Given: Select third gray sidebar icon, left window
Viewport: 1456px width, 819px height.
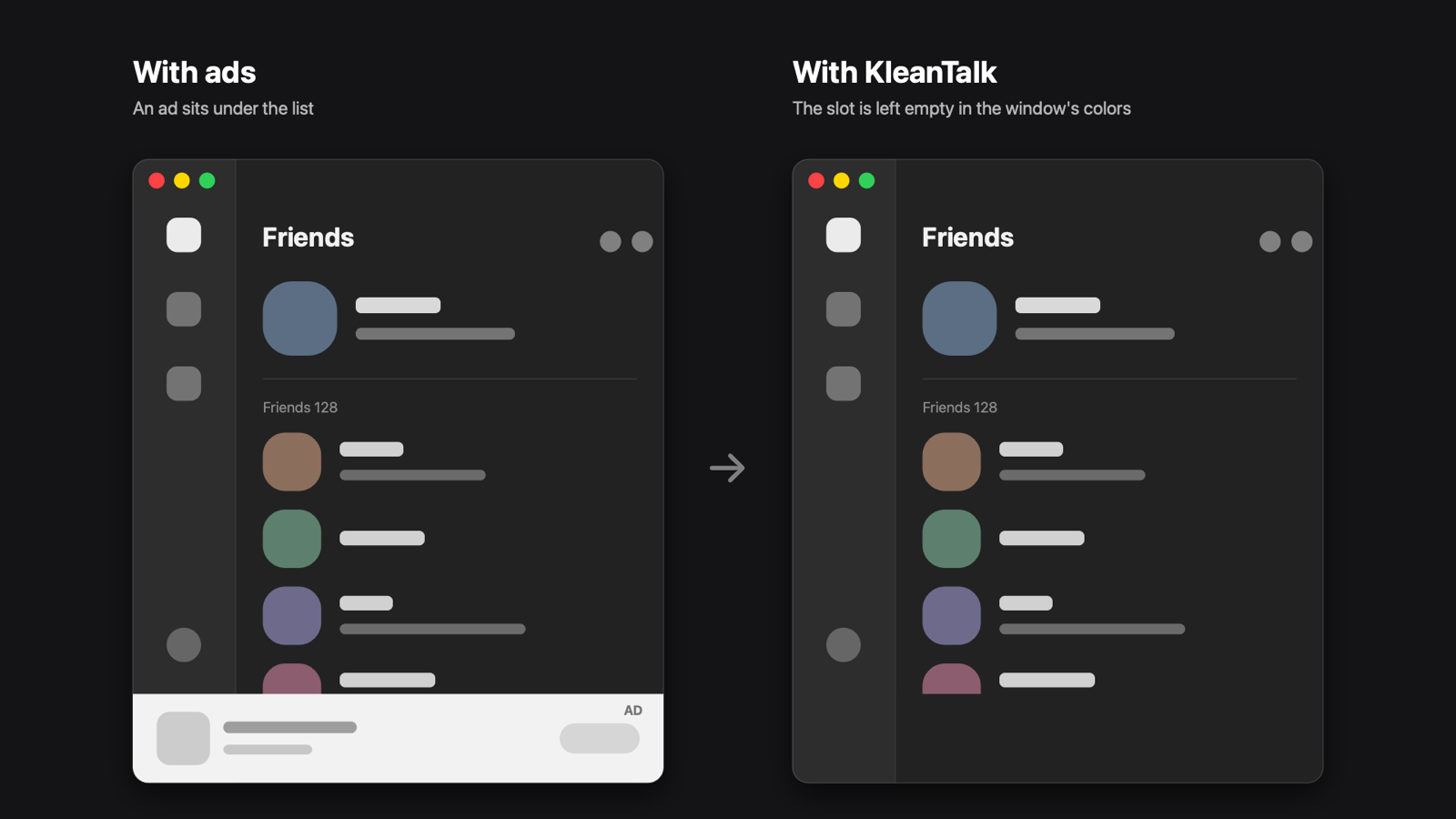Looking at the screenshot, I should click(x=184, y=384).
